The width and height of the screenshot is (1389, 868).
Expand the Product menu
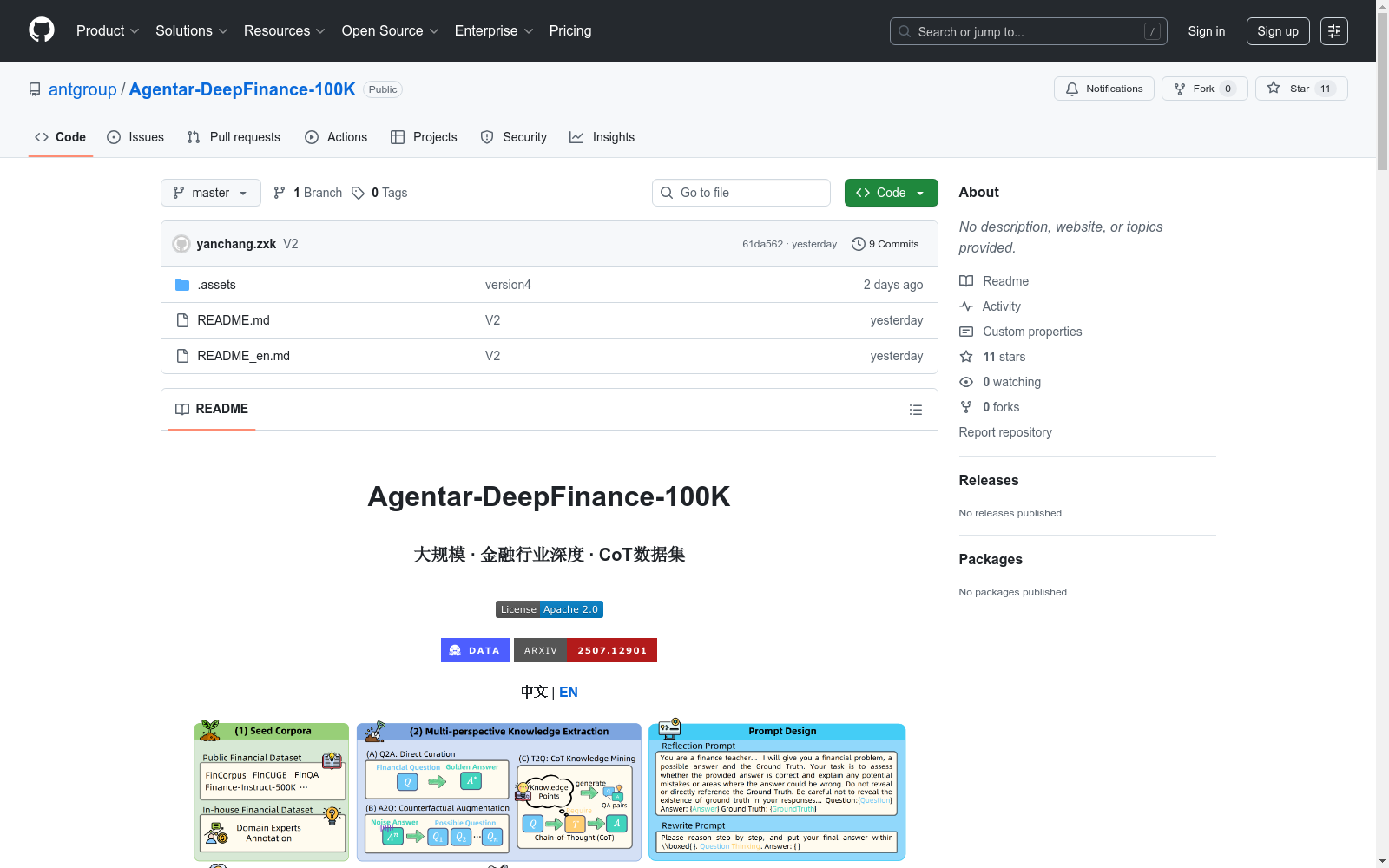click(108, 31)
